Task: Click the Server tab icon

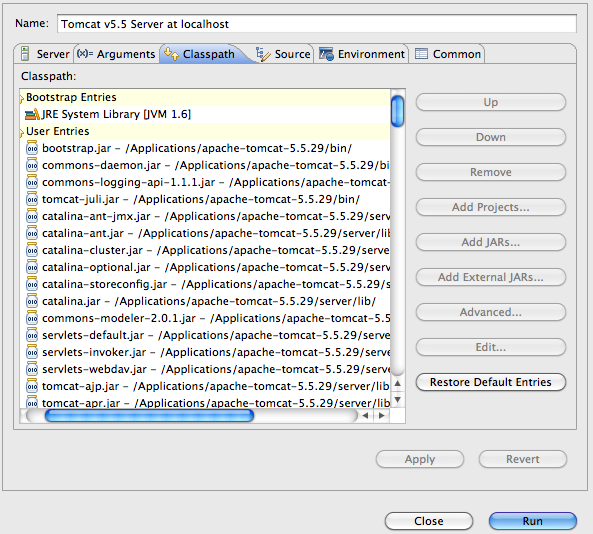Action: (25, 54)
